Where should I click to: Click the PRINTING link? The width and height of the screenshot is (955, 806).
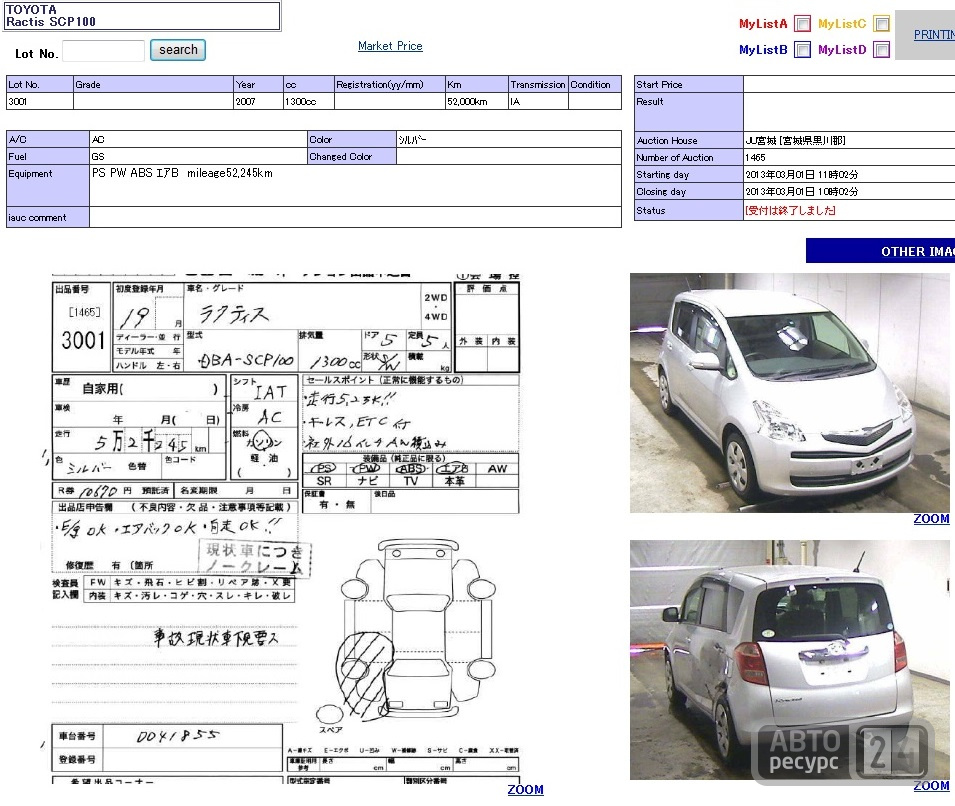click(x=934, y=35)
